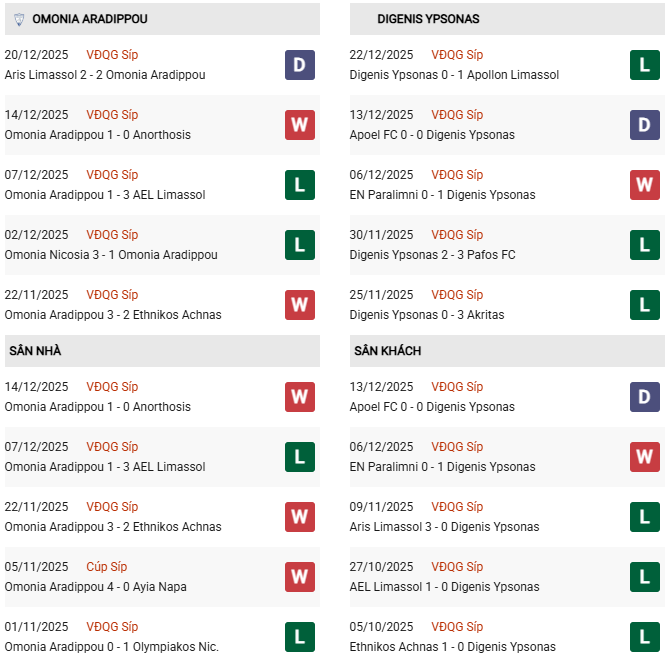The image size is (666, 659).
Task: Click the L badge for the Olympiakos Nic. match
Action: coord(299,637)
